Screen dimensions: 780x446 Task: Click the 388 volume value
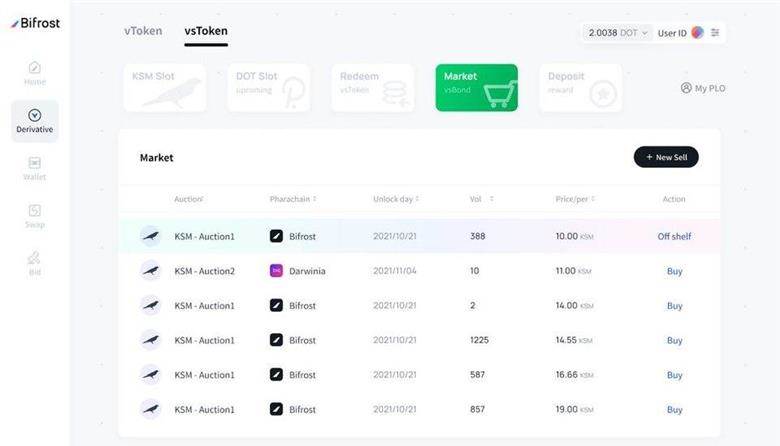478,236
